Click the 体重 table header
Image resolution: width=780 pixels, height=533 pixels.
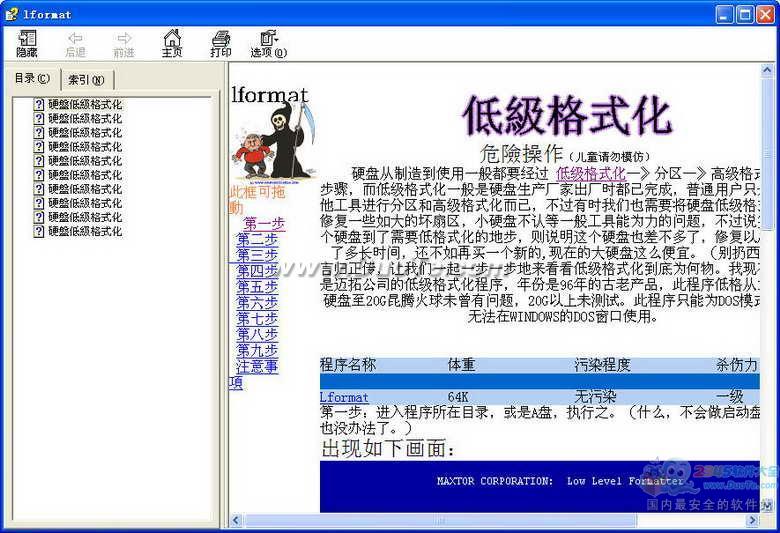click(462, 365)
